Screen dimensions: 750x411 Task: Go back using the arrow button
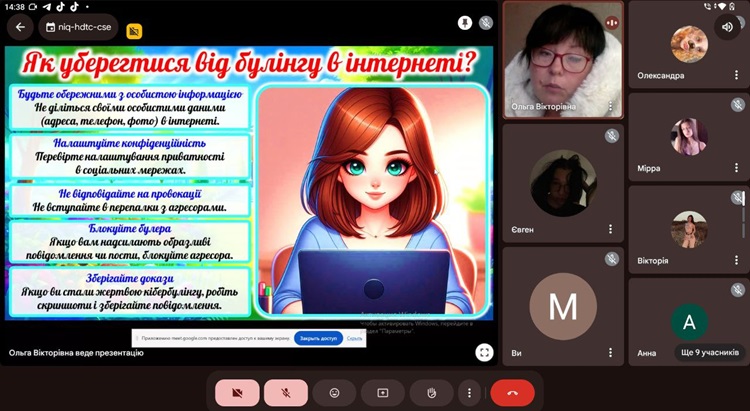point(20,27)
